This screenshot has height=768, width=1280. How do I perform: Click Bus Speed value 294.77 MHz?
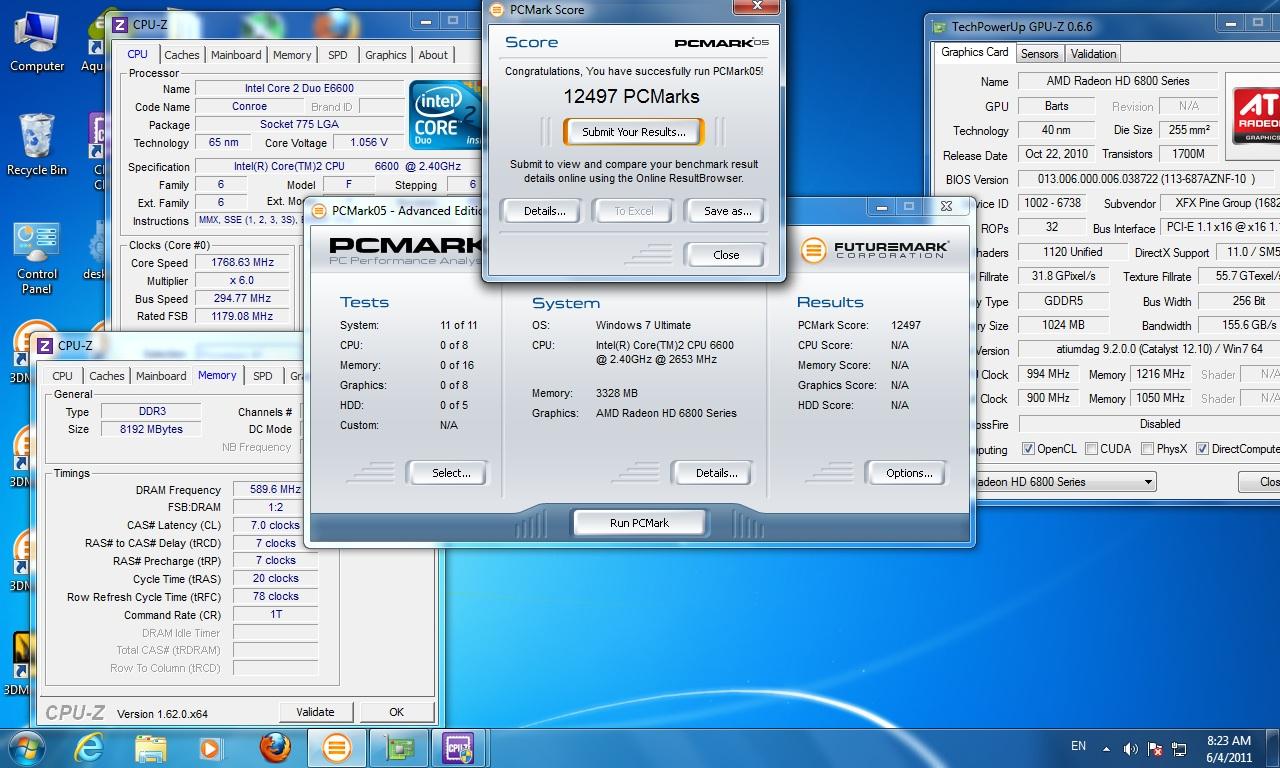[x=244, y=298]
